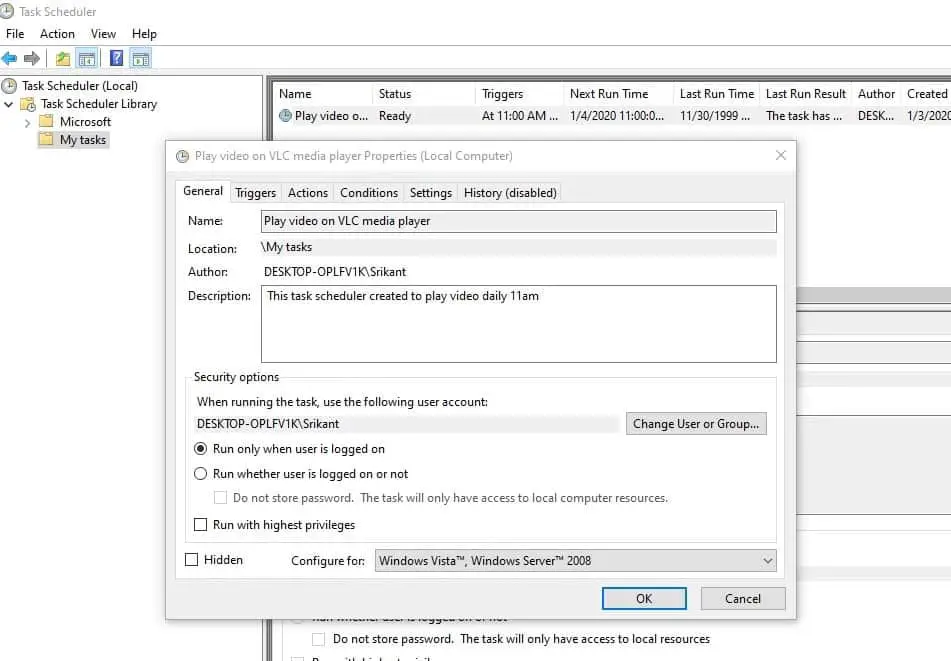Select the Microsoft folder label

coord(86,122)
